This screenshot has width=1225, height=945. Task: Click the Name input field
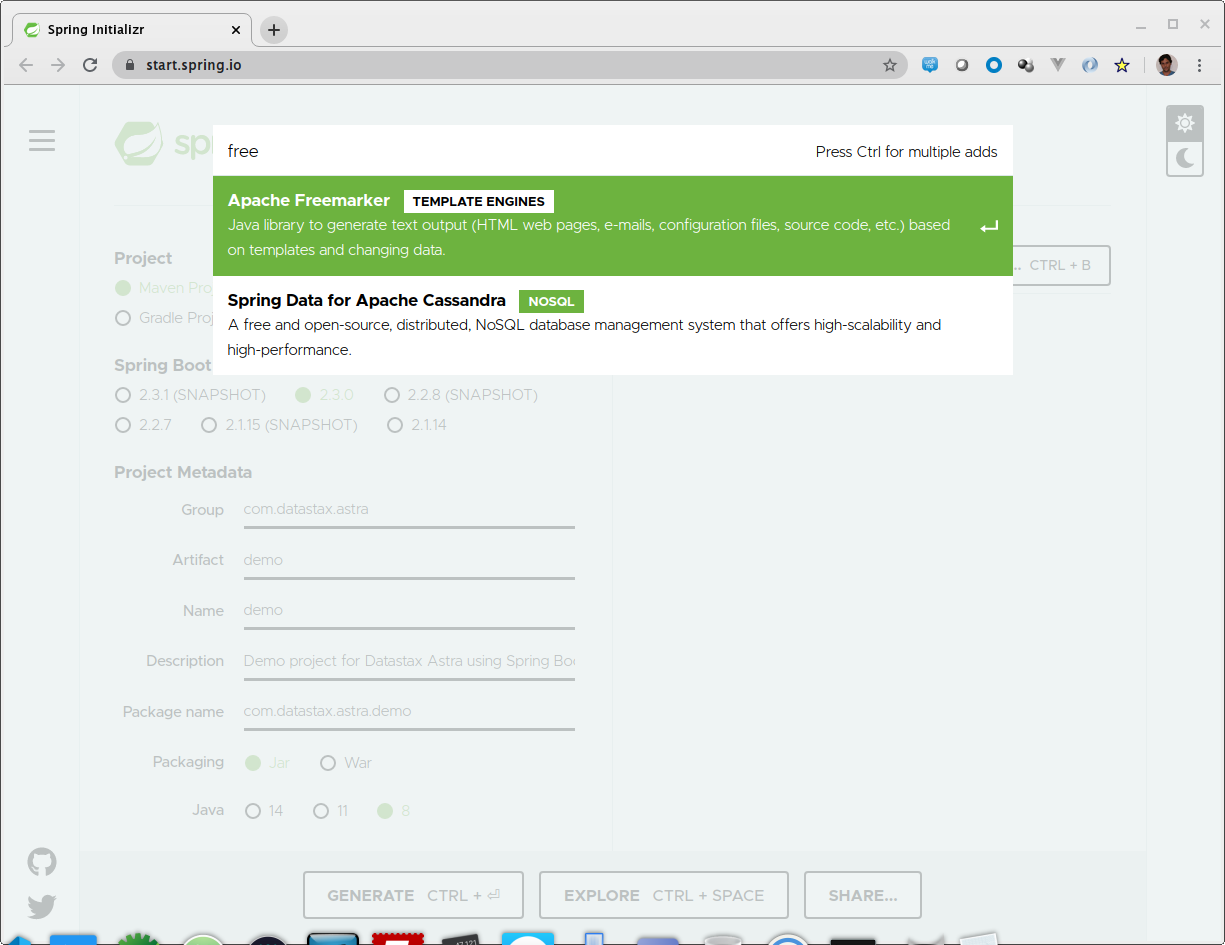coord(409,611)
